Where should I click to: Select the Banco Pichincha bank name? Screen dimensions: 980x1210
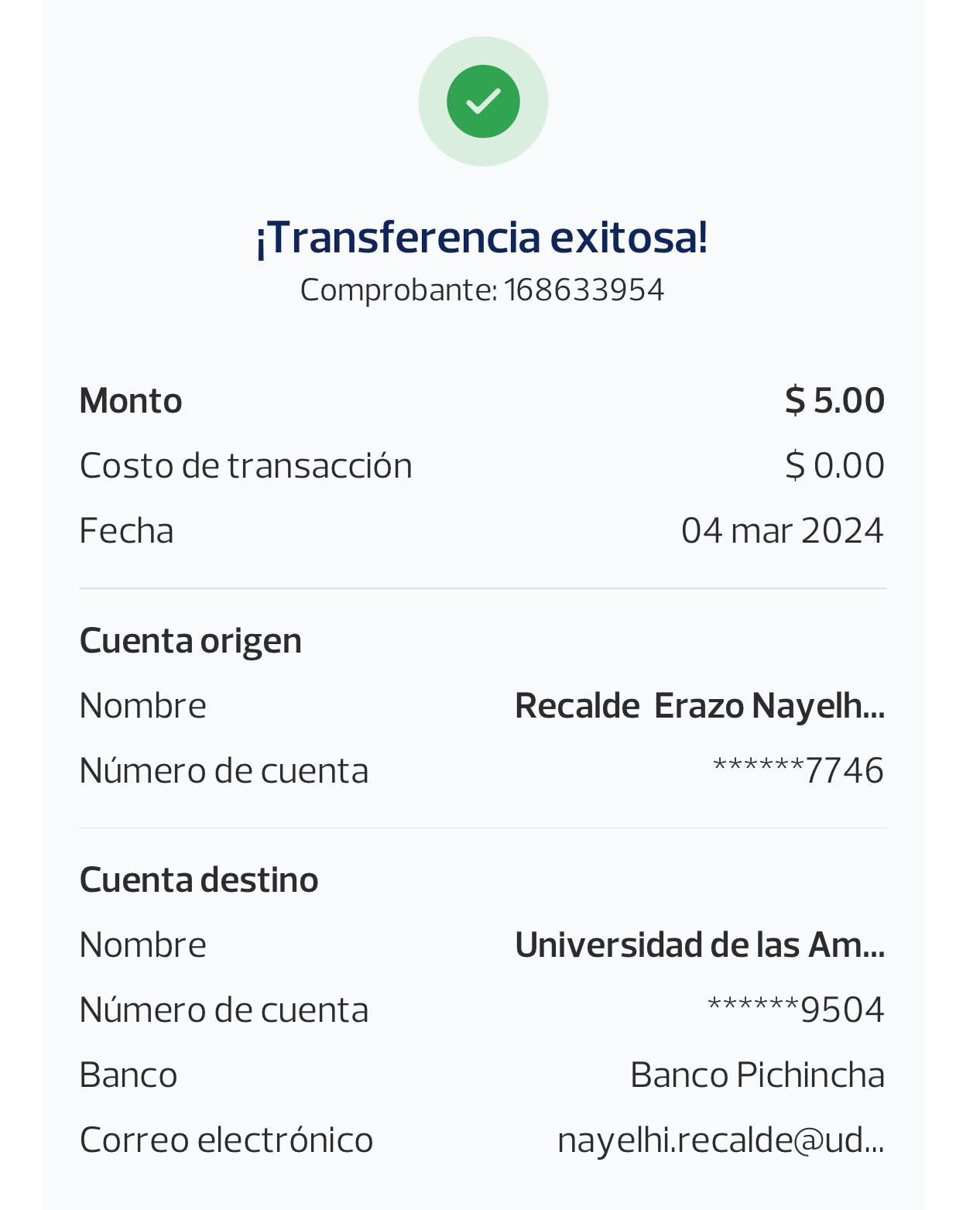757,1075
